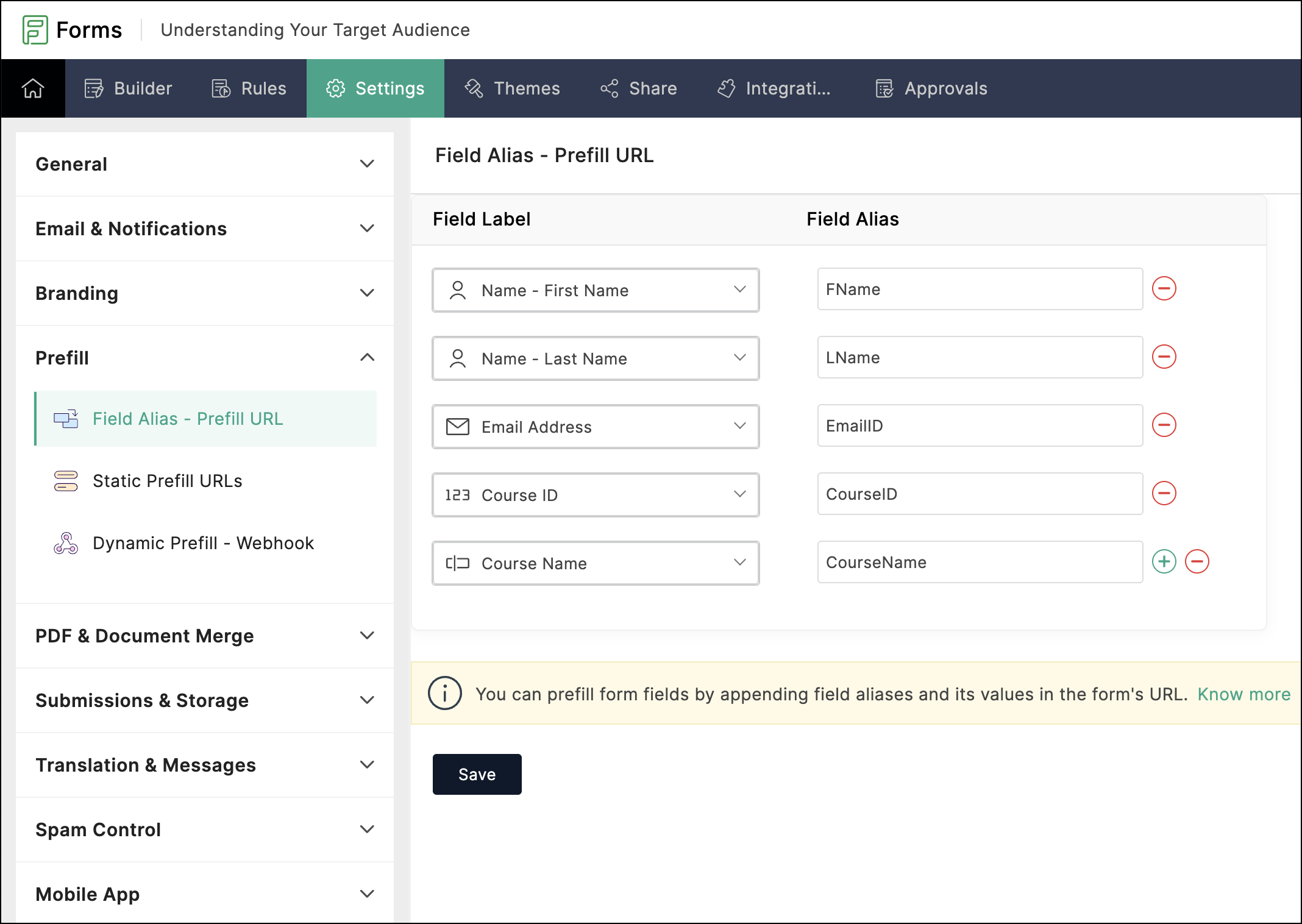
Task: Expand the Email & Notifications section
Action: [x=367, y=229]
